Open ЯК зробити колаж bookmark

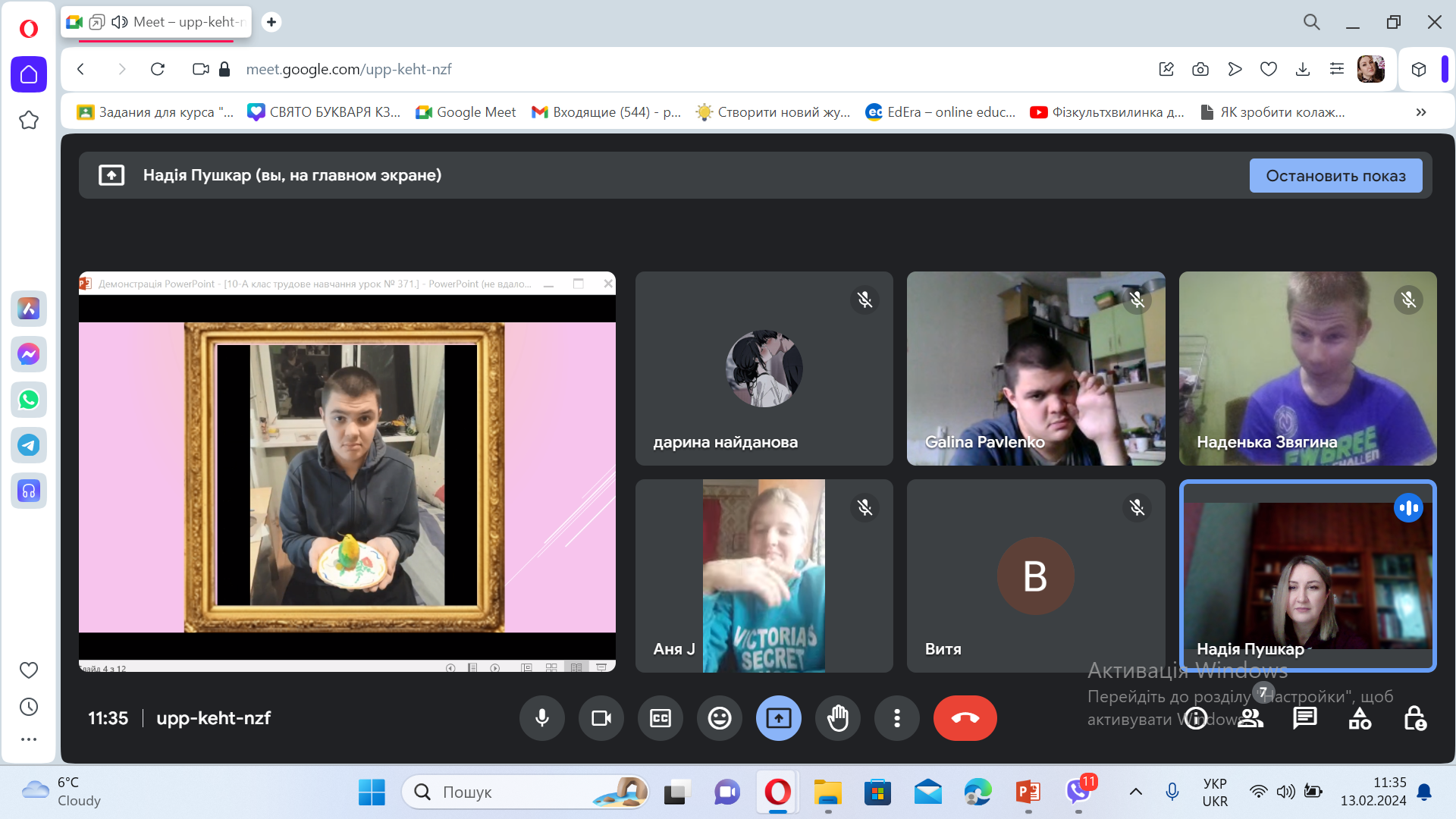1273,112
